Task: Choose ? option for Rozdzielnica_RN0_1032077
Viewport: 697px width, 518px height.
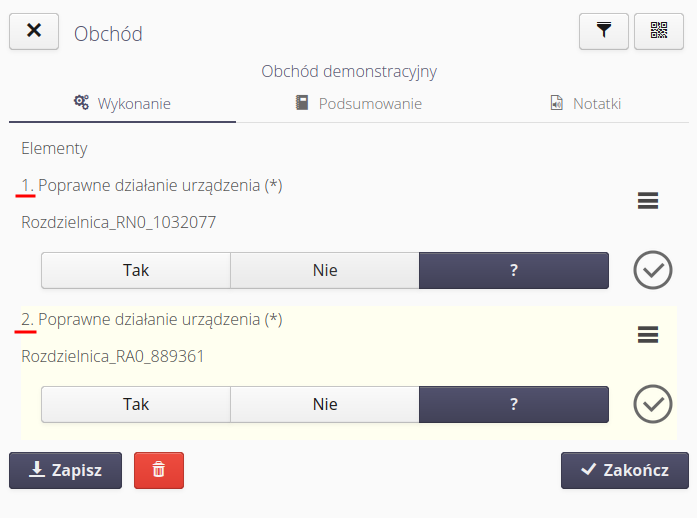Action: [x=513, y=270]
